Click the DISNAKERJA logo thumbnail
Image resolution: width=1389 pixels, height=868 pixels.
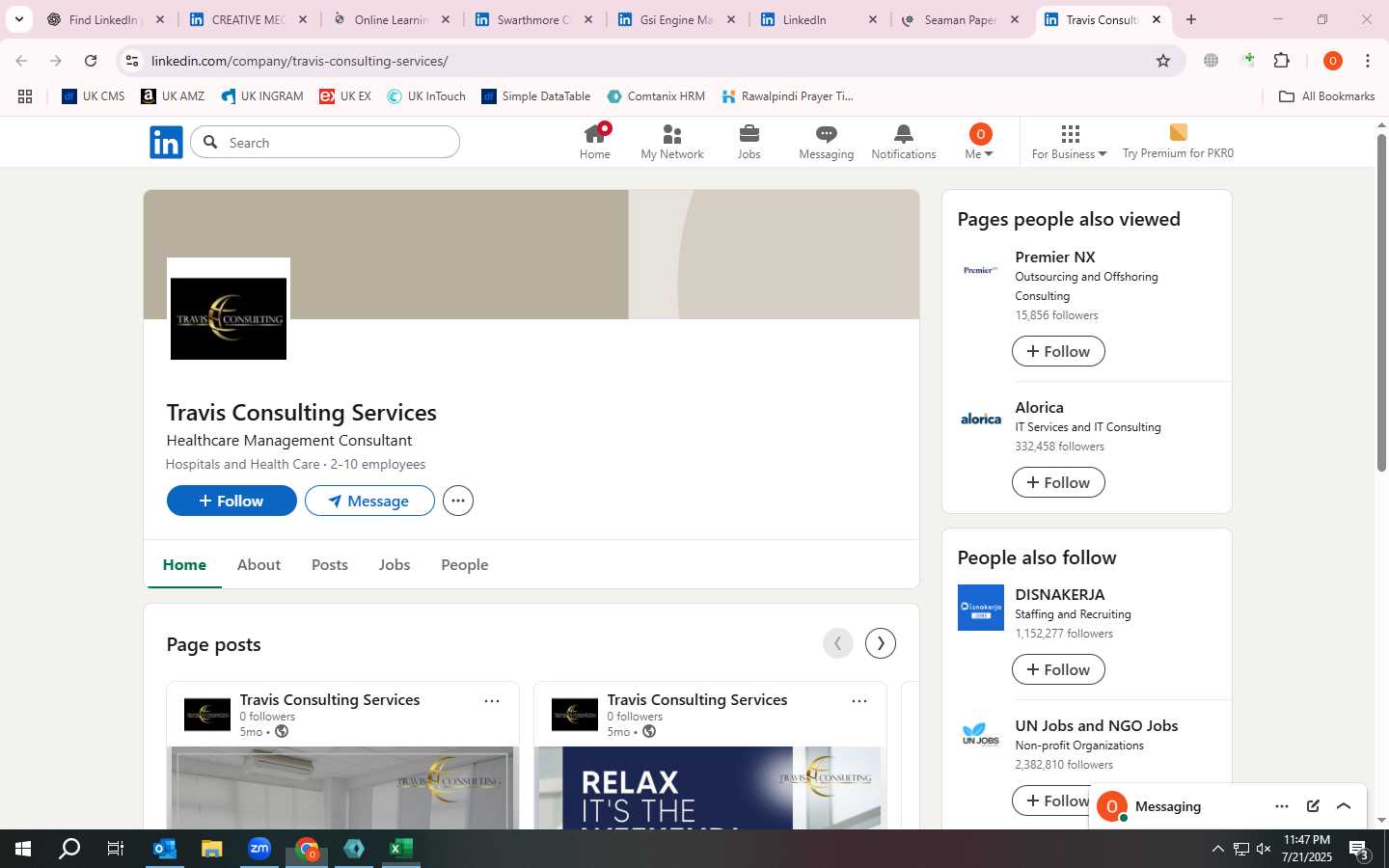point(981,608)
